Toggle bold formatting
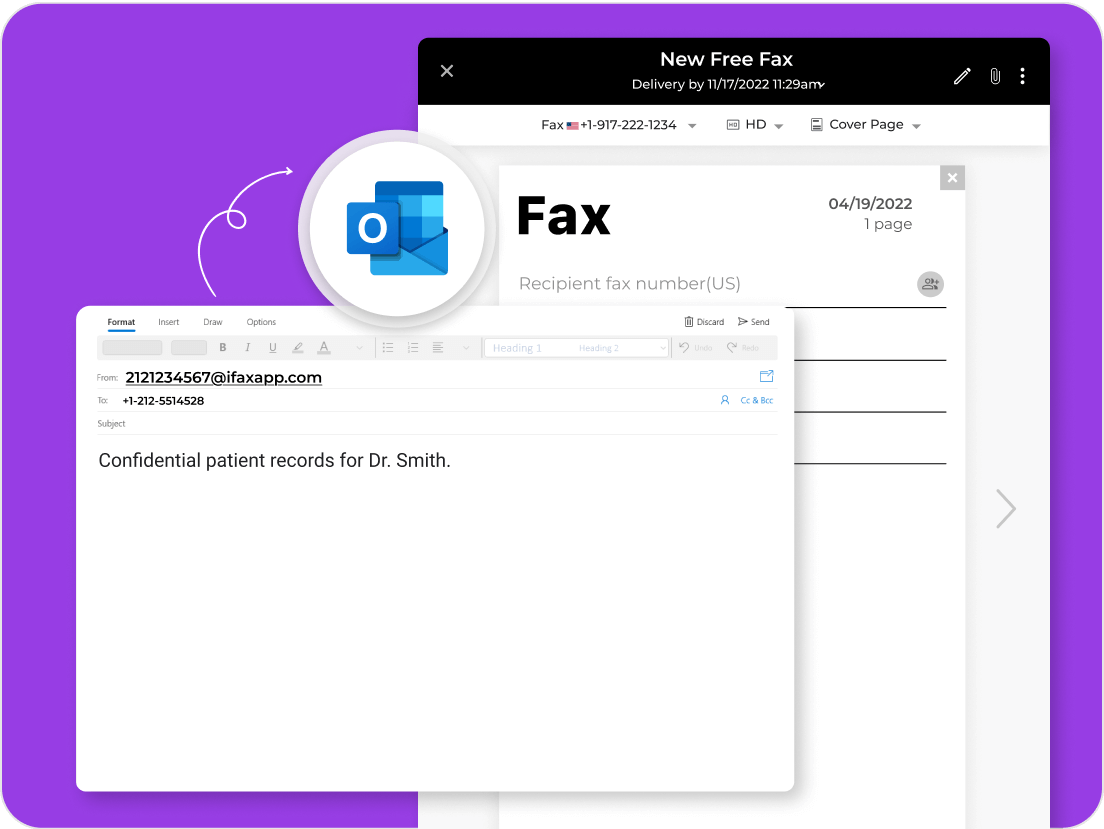 pyautogui.click(x=223, y=347)
